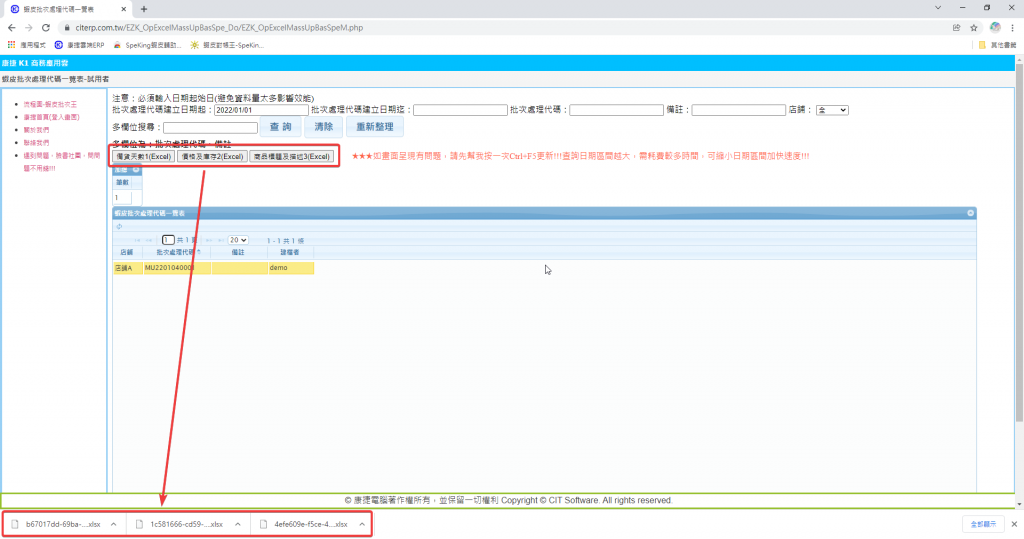
Task: Collapse the small 筆數 summary panel
Action: 136,170
